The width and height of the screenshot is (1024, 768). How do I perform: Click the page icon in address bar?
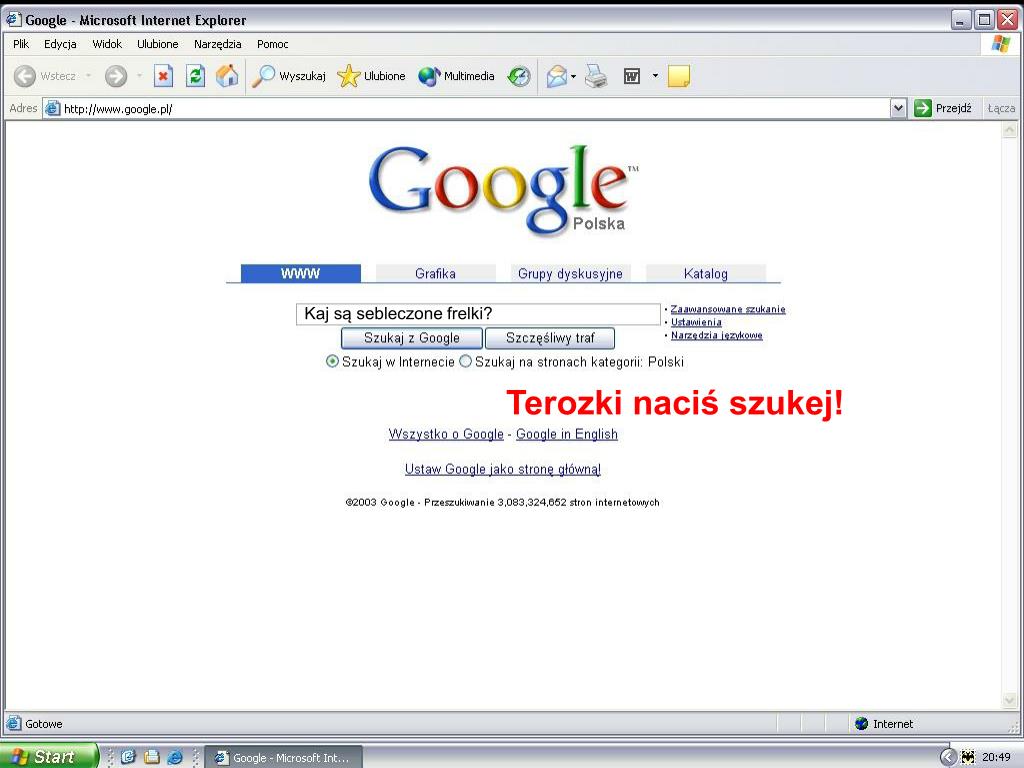coord(52,108)
